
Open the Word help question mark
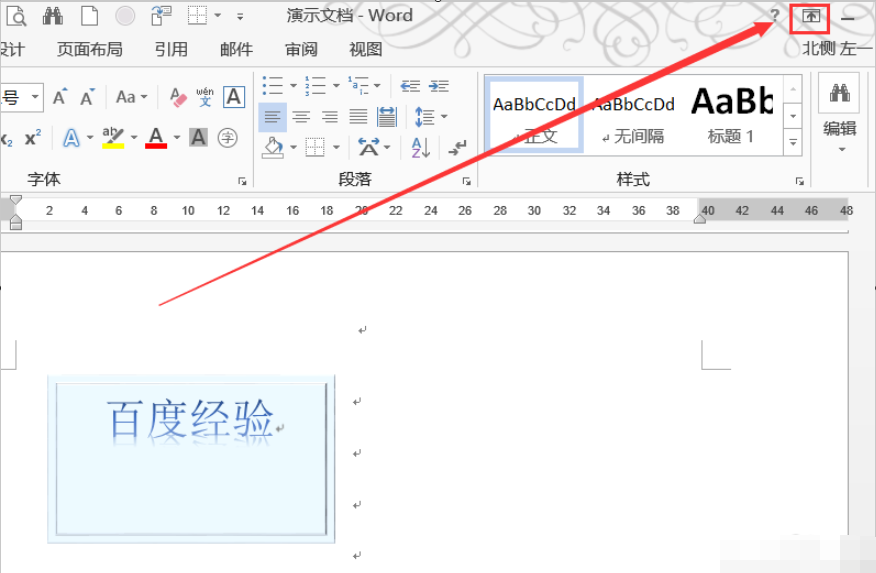(775, 16)
